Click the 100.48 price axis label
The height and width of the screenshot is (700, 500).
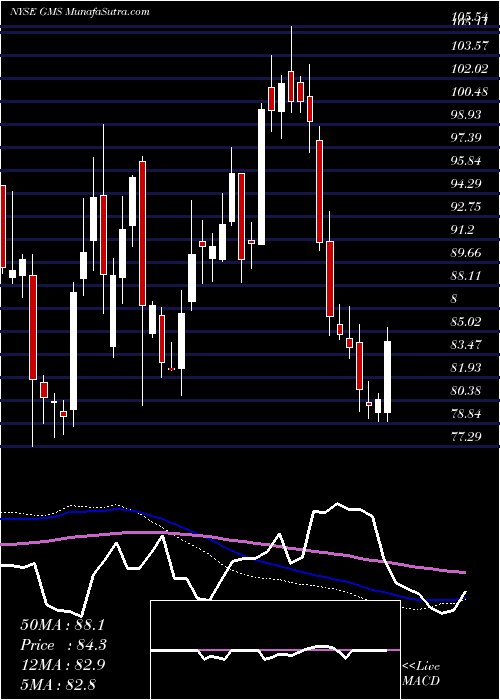469,92
